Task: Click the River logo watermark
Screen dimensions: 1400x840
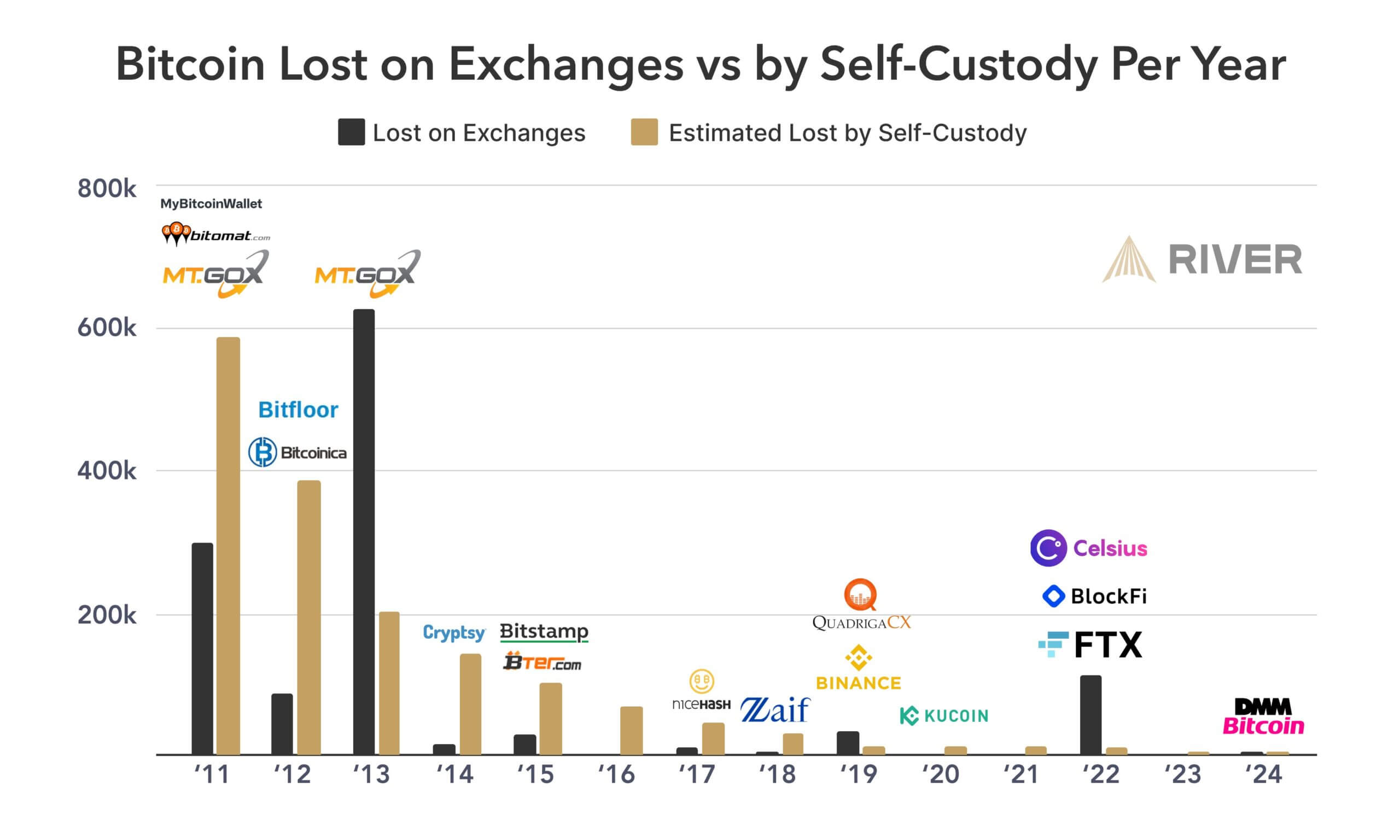Action: 1202,259
